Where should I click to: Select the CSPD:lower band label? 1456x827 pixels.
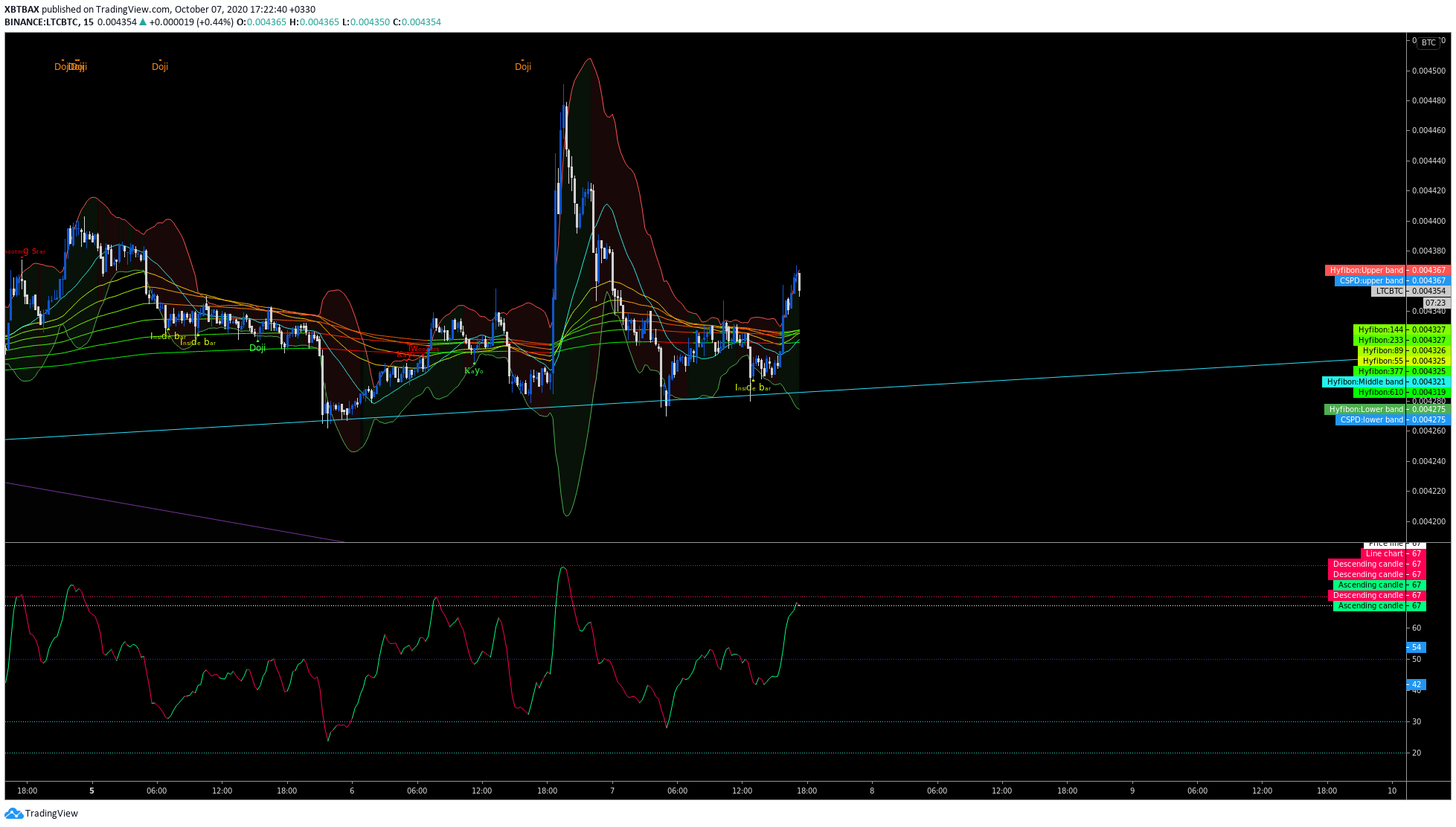[1392, 419]
